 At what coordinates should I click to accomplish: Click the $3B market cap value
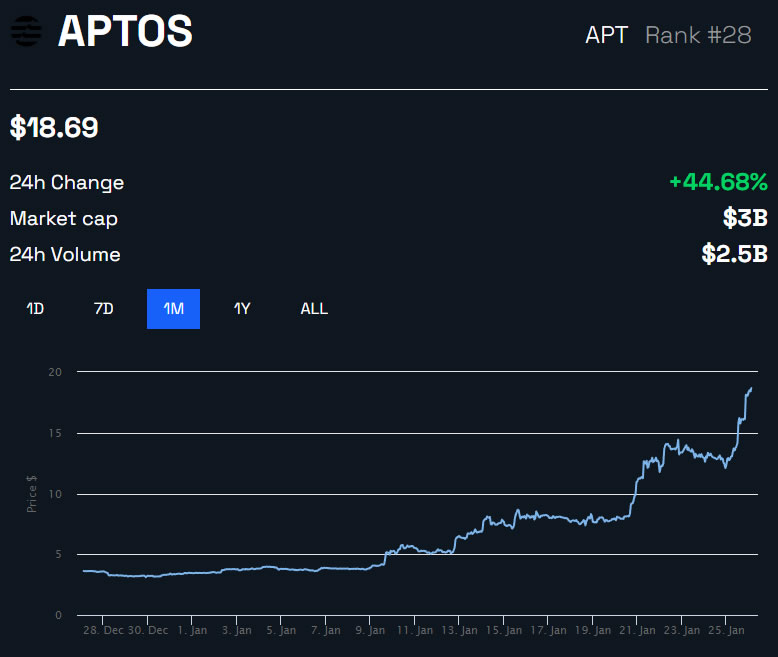point(744,218)
